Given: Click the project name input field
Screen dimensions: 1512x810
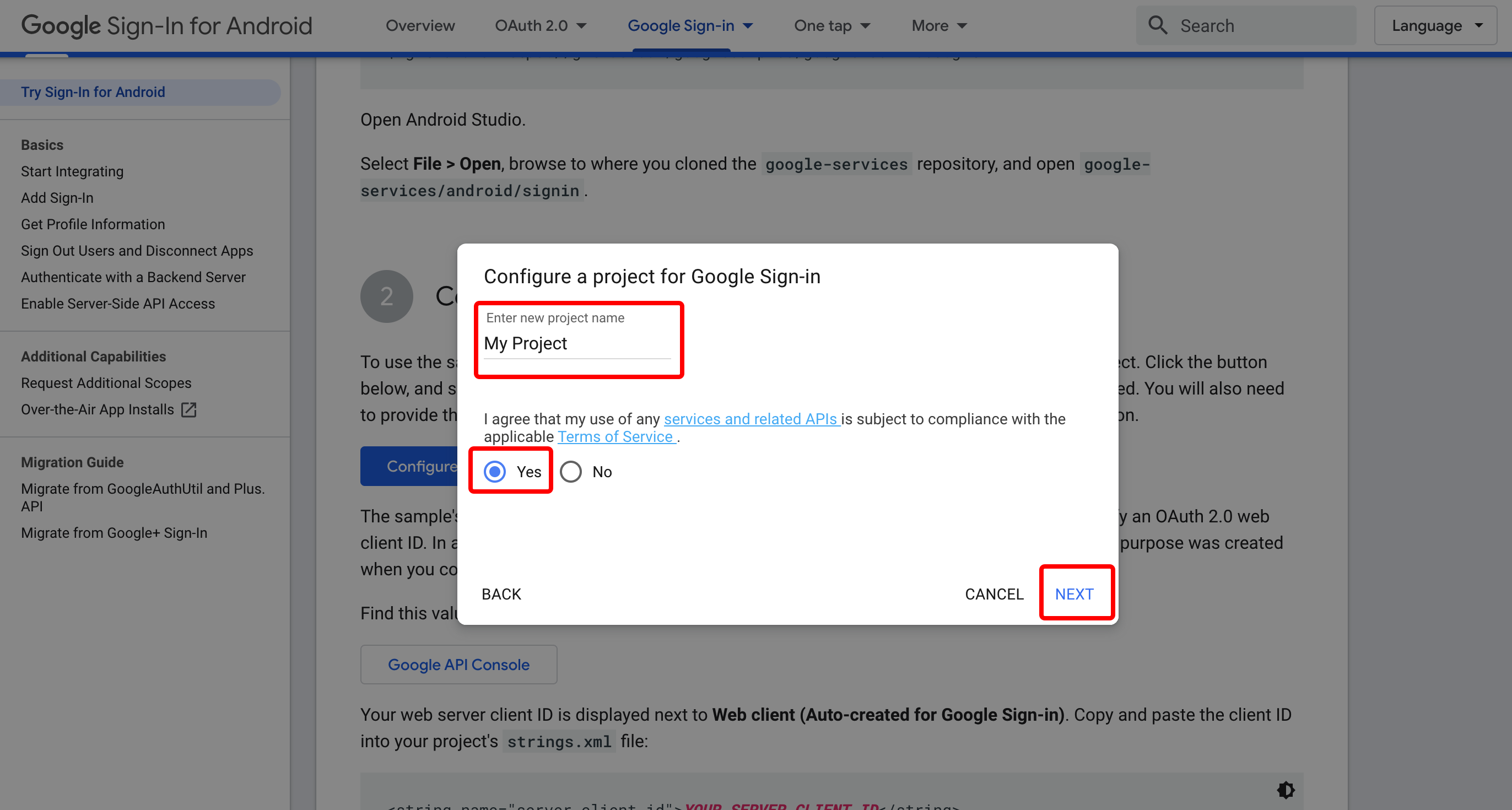Looking at the screenshot, I should 577,343.
